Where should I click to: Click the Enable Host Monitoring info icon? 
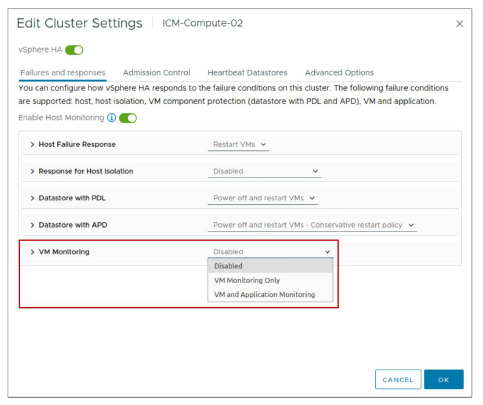(111, 118)
